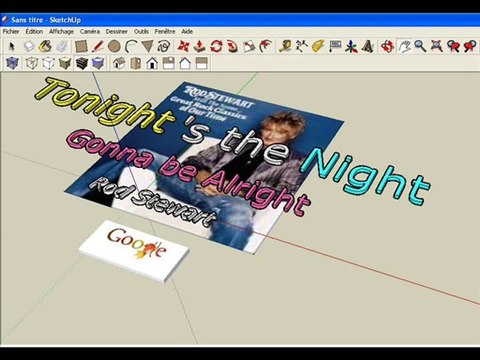Screen dimensions: 480x360
Task: Select the Orbit camera tool
Action: click(x=387, y=46)
